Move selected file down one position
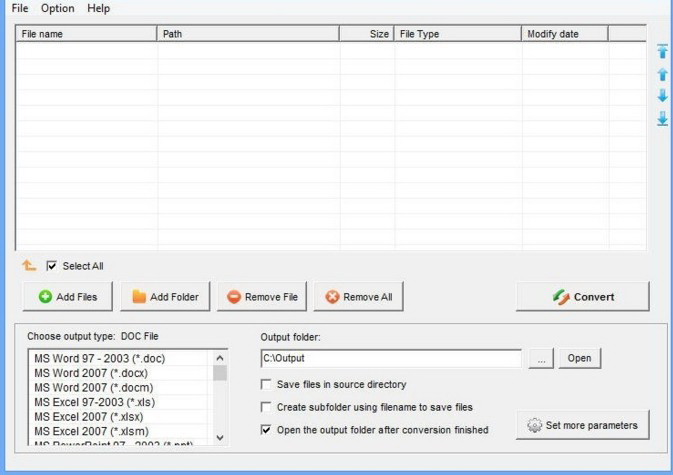The height and width of the screenshot is (475, 673). pos(662,95)
